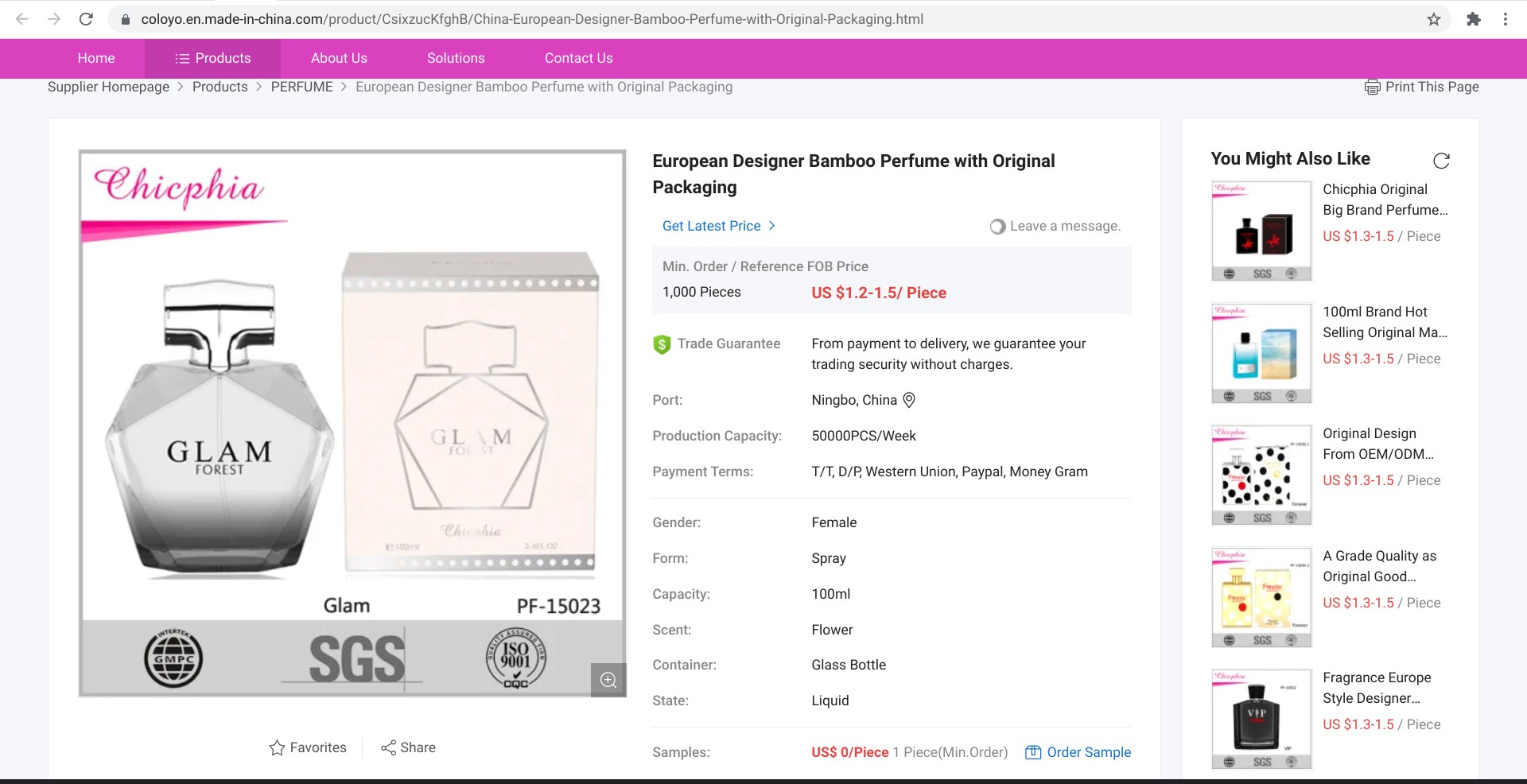Image resolution: width=1527 pixels, height=784 pixels.
Task: Click the Print This Page printer icon
Action: click(1372, 87)
